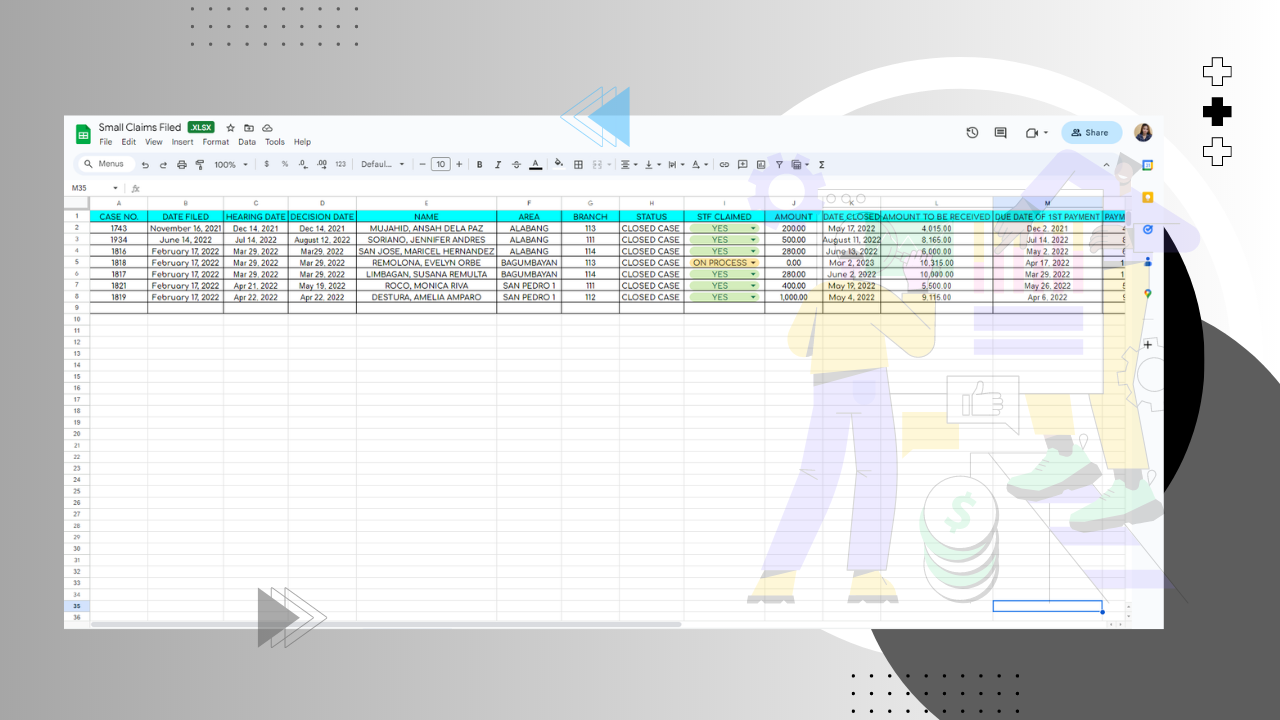Image resolution: width=1280 pixels, height=720 pixels.
Task: Open the vertical align dropdown
Action: (x=652, y=164)
